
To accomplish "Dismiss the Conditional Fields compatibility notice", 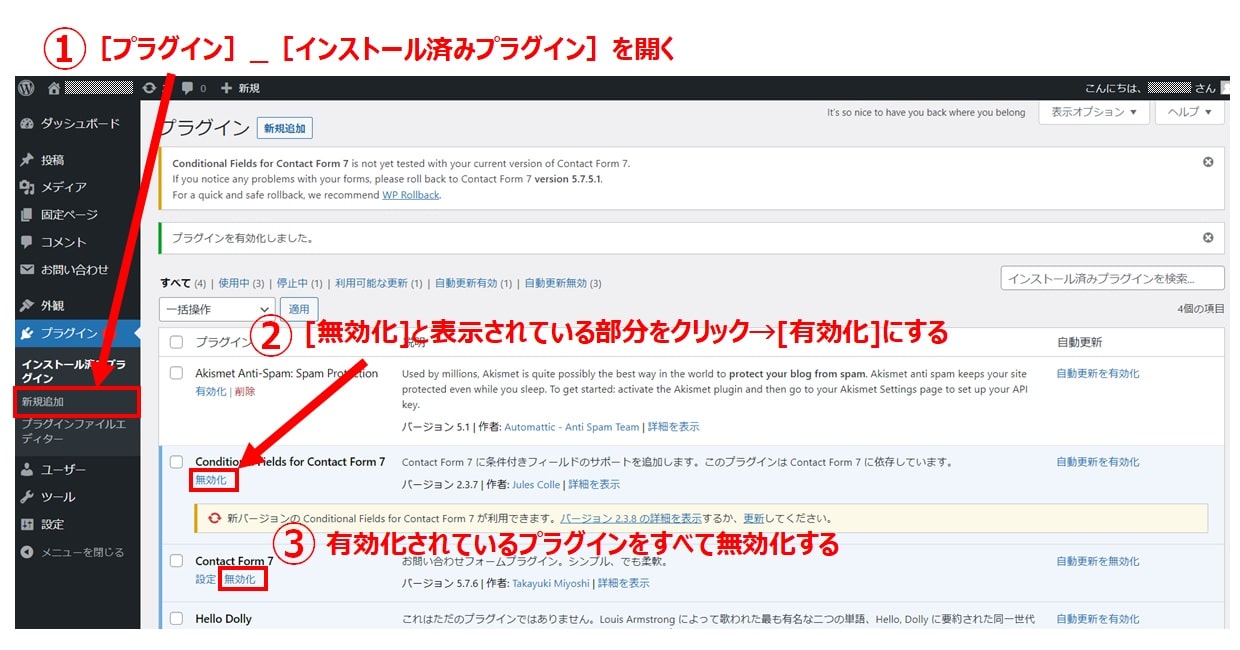I will click(x=1208, y=162).
